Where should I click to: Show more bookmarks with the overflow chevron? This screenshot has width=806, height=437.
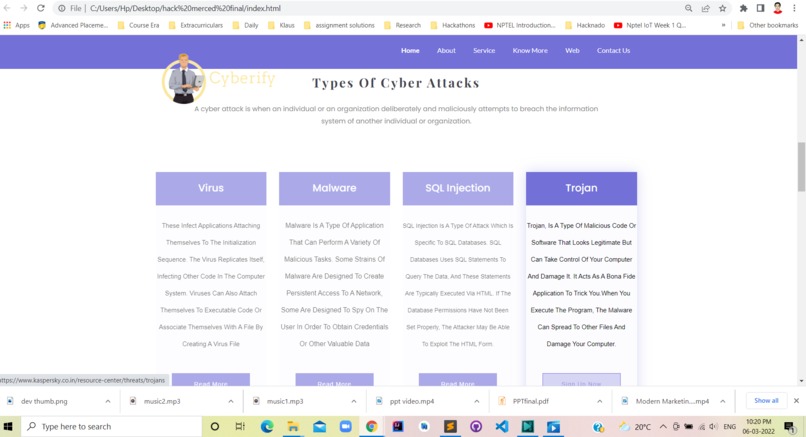click(x=723, y=25)
